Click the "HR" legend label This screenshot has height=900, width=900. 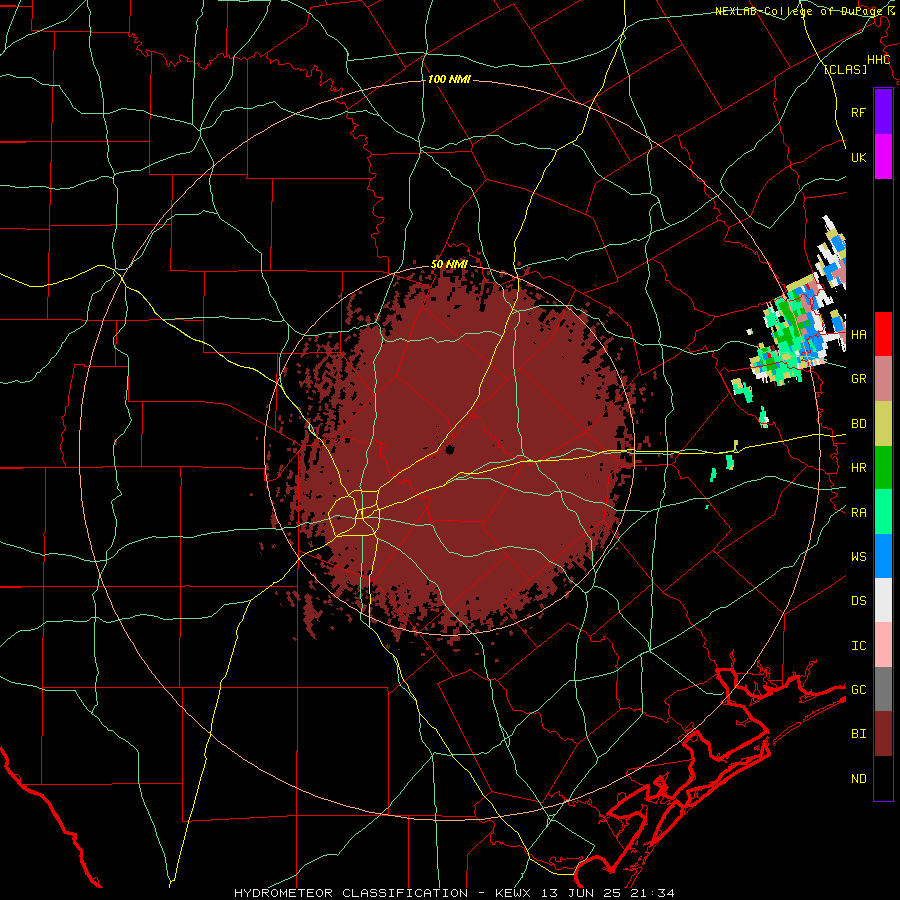coord(858,468)
